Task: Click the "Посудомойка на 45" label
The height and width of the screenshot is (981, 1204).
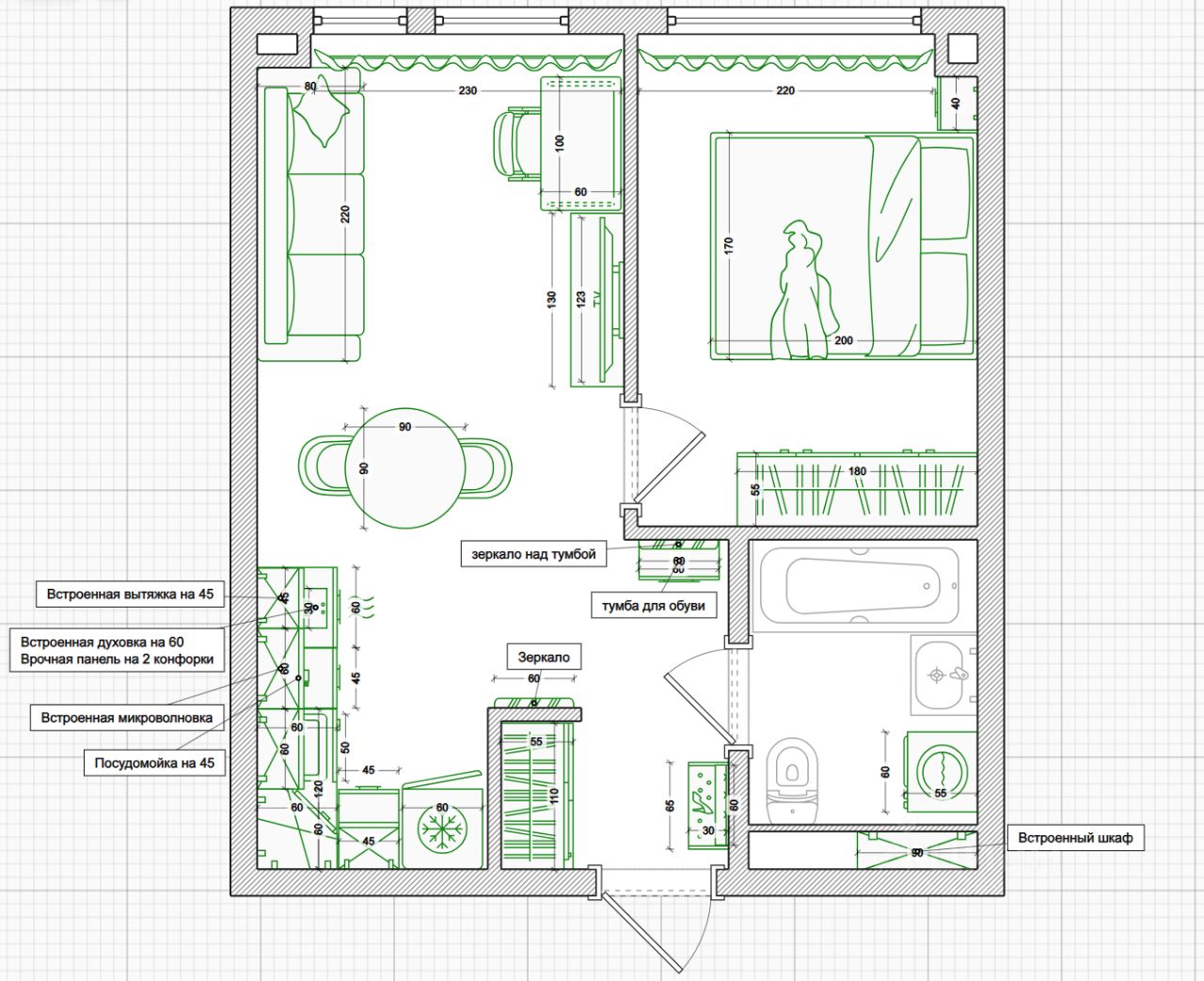Action: pyautogui.click(x=154, y=763)
